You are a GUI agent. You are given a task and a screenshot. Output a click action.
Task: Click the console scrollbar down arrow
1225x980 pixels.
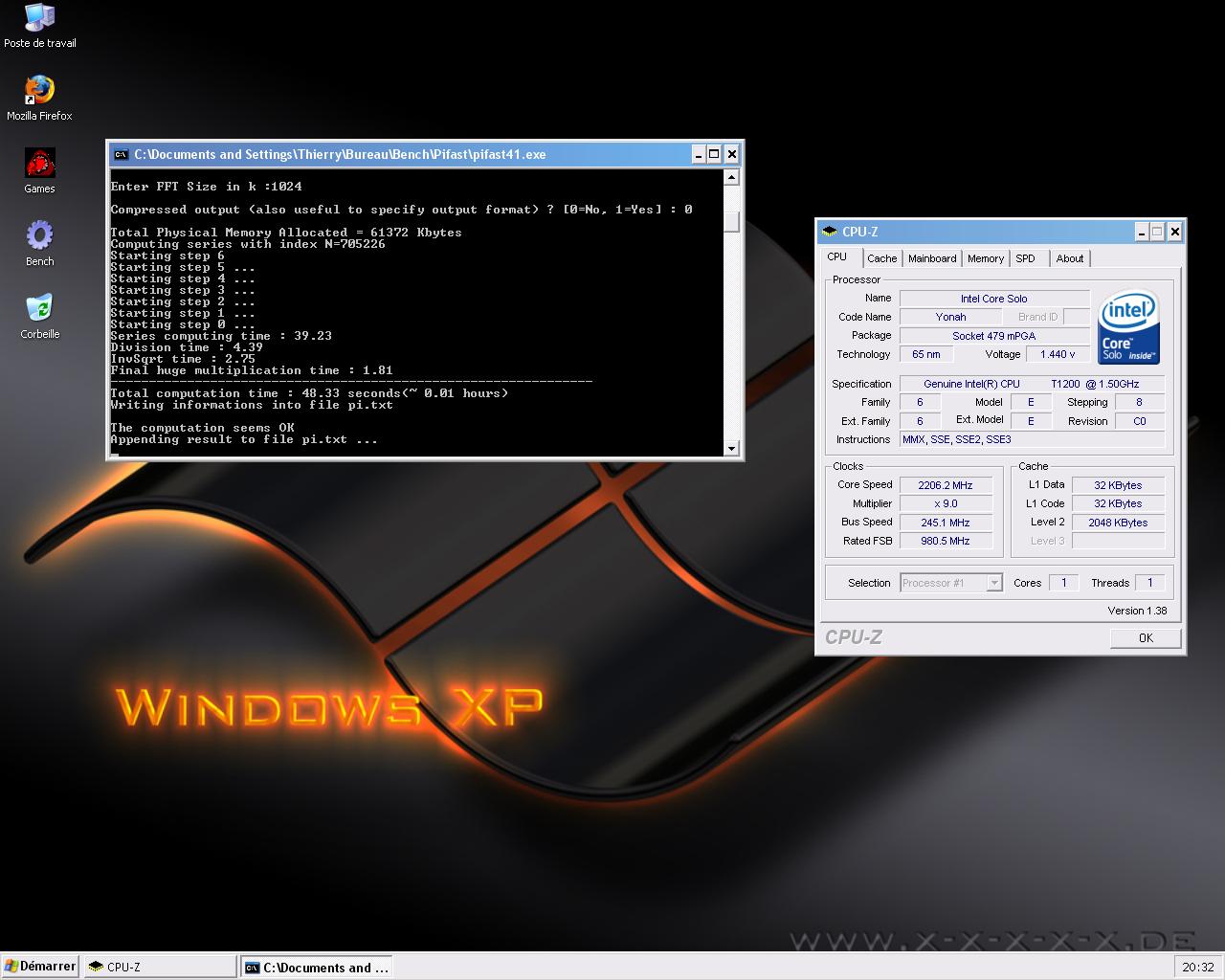pyautogui.click(x=731, y=448)
